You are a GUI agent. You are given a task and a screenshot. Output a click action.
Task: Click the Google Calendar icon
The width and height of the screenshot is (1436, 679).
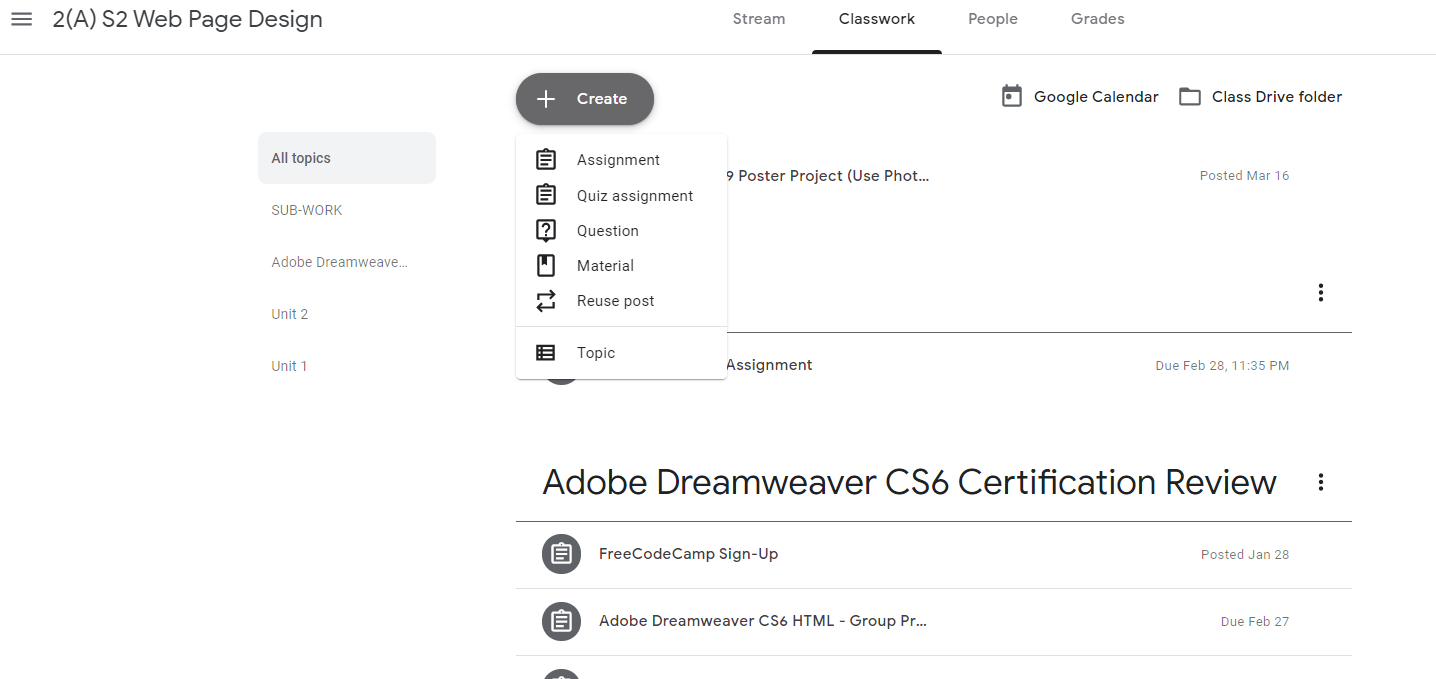pos(1012,97)
